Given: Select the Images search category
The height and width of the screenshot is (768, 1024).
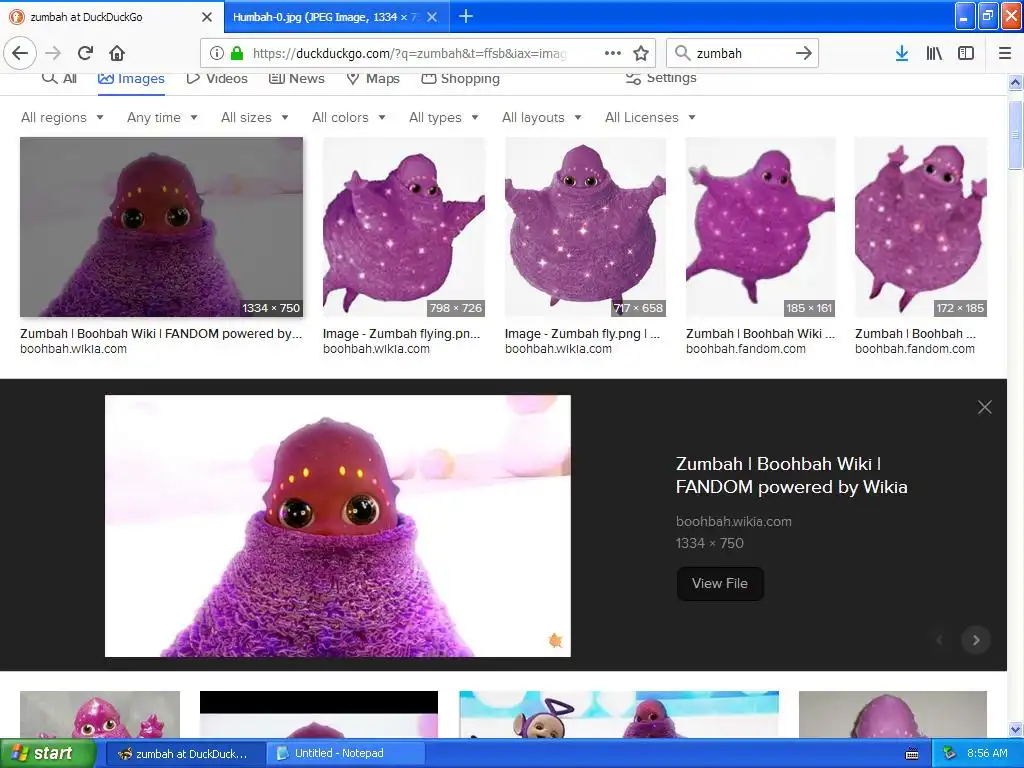Looking at the screenshot, I should pyautogui.click(x=131, y=78).
